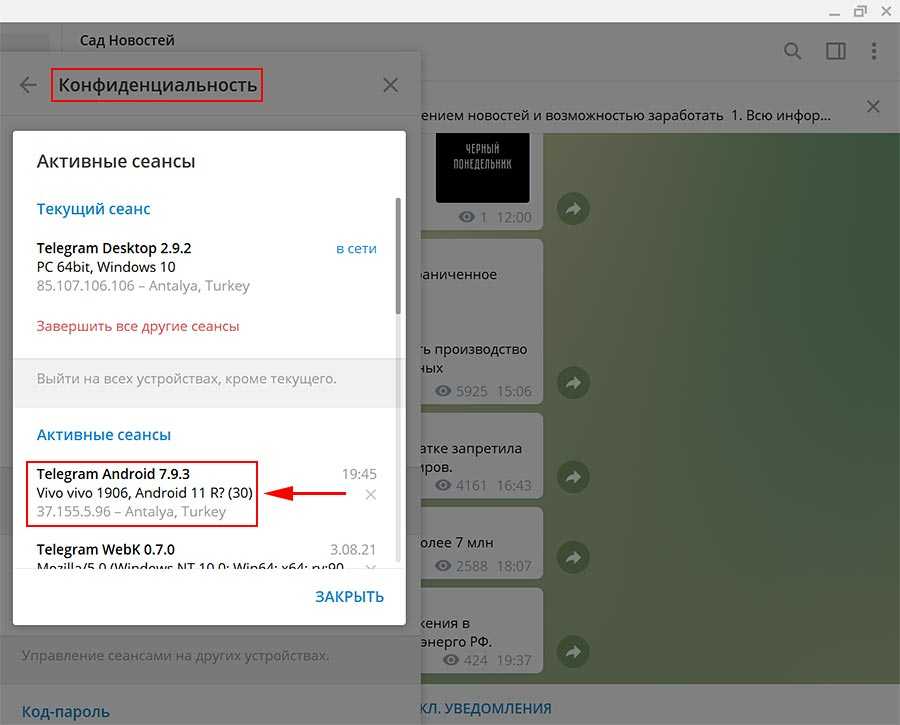The width and height of the screenshot is (900, 725).
Task: Terminate the Telegram Android 7.9.3 session
Action: pyautogui.click(x=371, y=495)
